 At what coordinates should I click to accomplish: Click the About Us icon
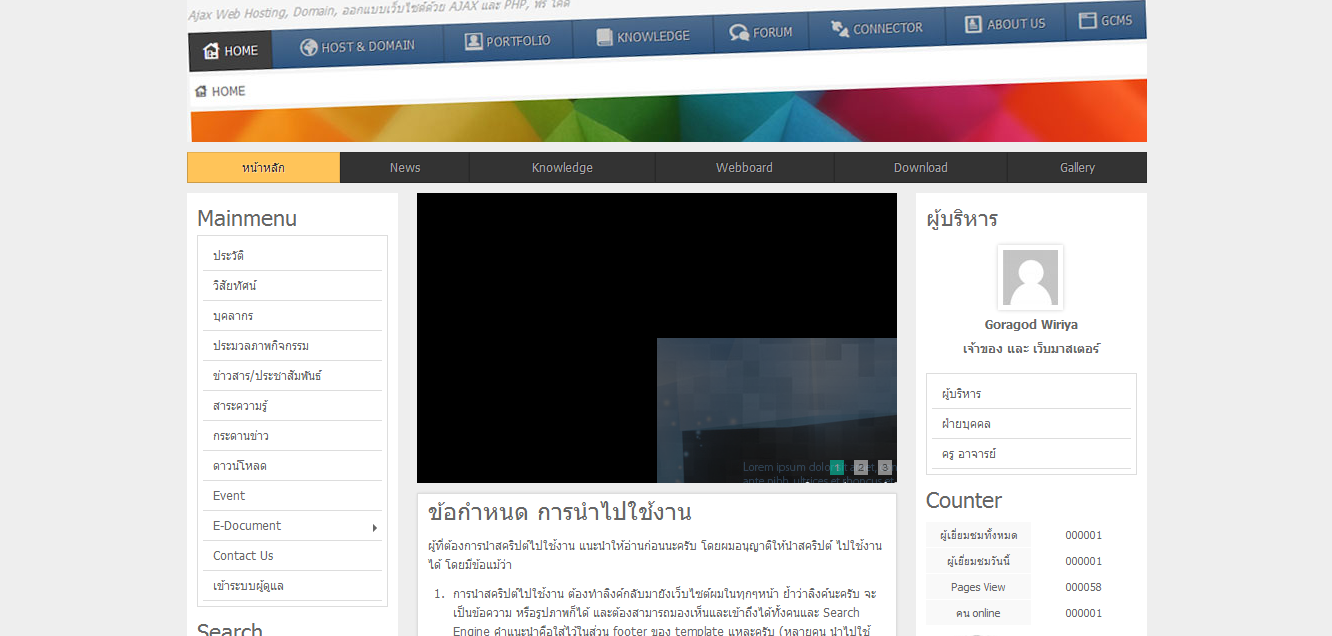[973, 25]
